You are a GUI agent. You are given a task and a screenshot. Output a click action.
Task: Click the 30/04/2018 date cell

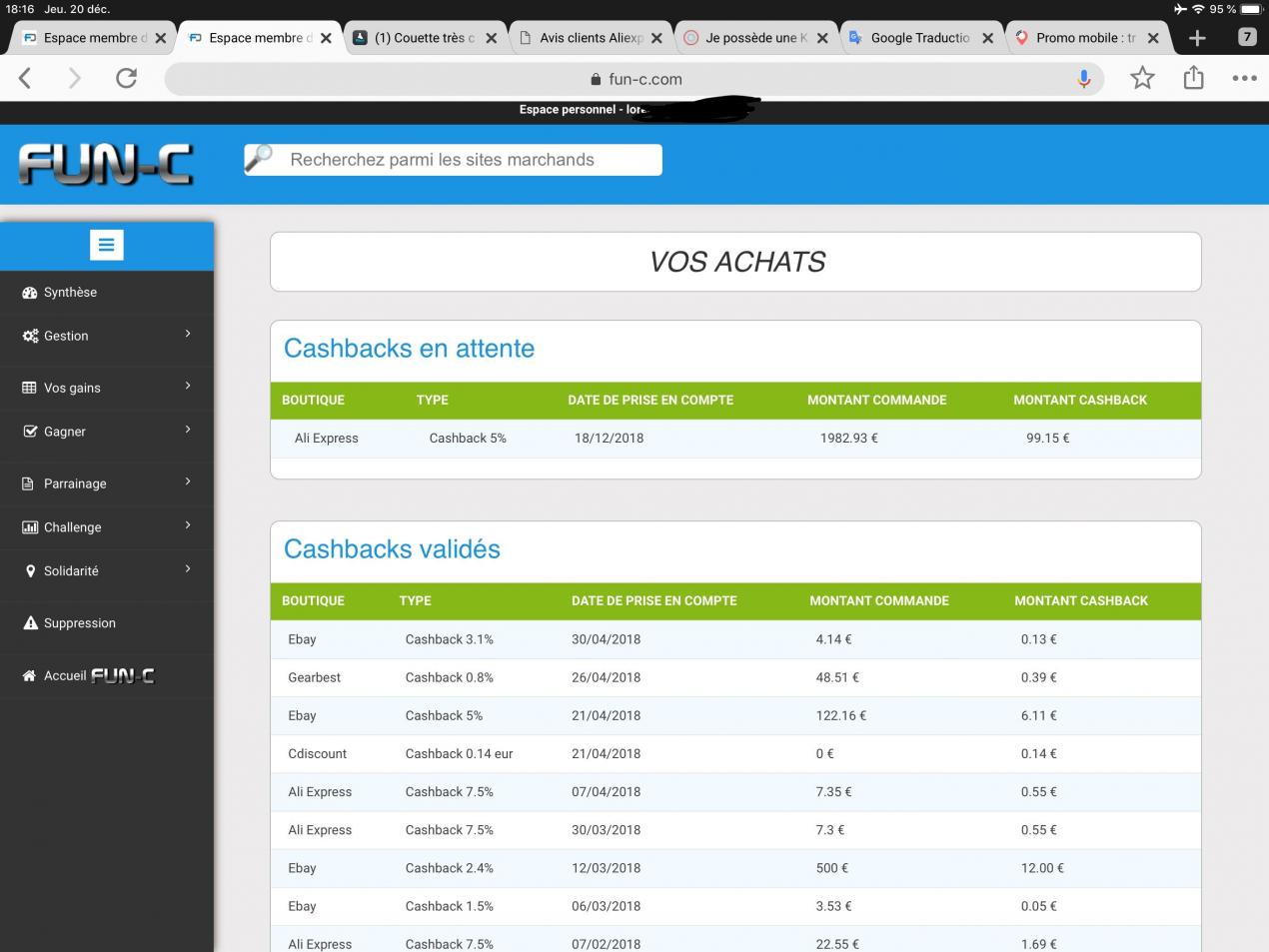[607, 639]
